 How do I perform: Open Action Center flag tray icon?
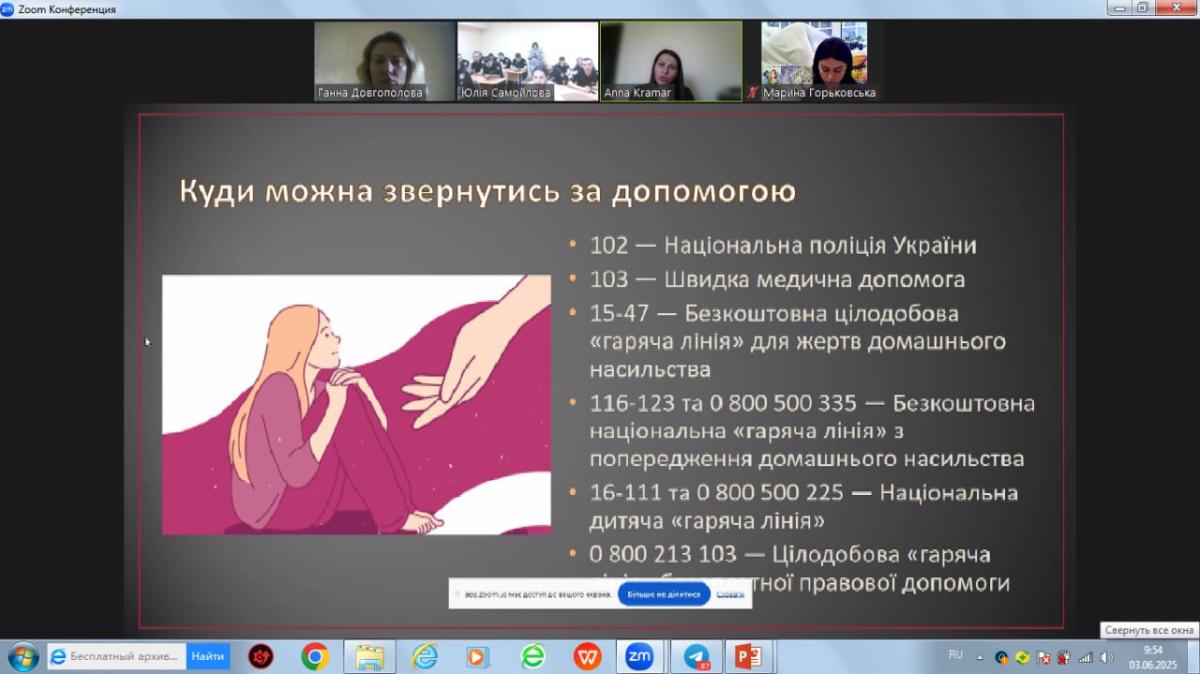coord(1044,657)
